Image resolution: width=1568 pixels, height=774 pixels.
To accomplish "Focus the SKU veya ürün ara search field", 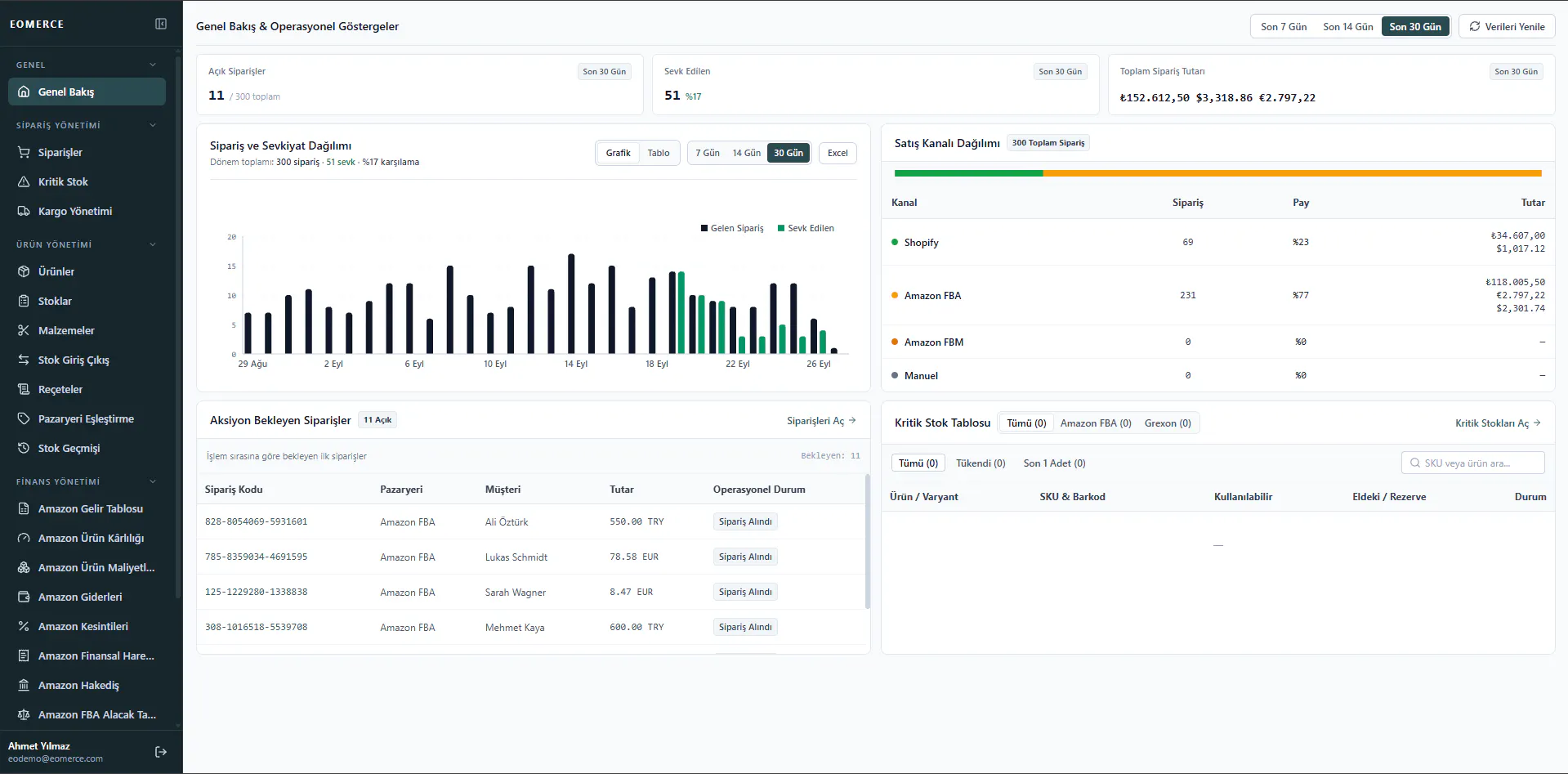I will point(1473,463).
